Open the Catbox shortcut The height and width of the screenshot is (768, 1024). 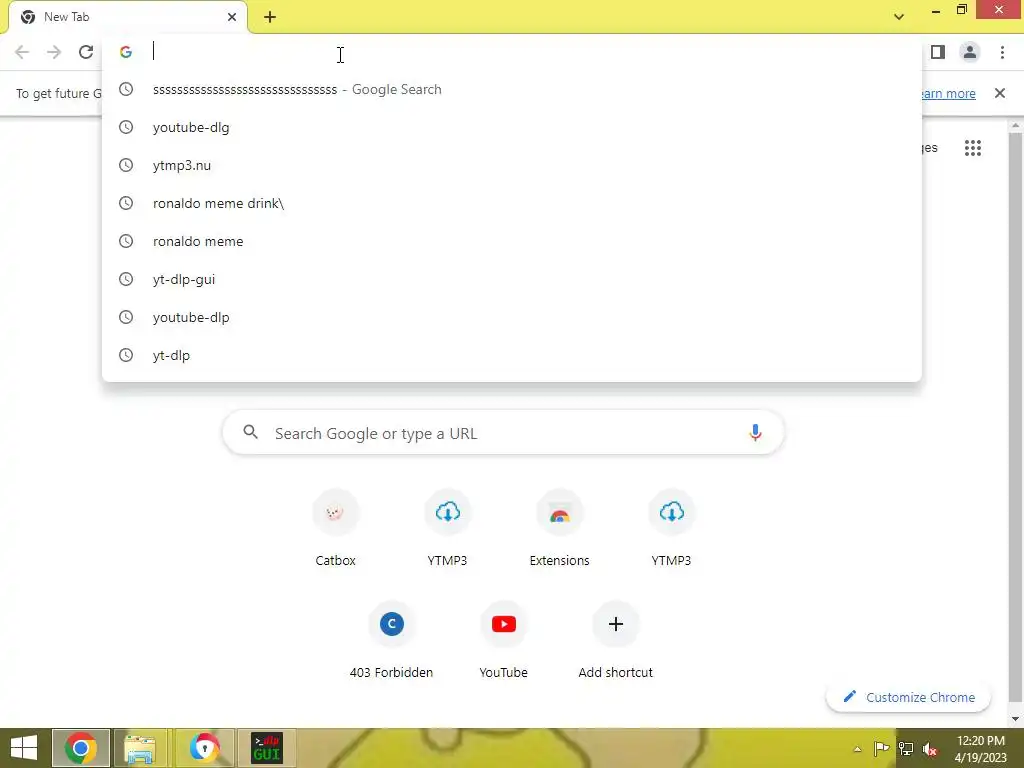click(x=336, y=528)
